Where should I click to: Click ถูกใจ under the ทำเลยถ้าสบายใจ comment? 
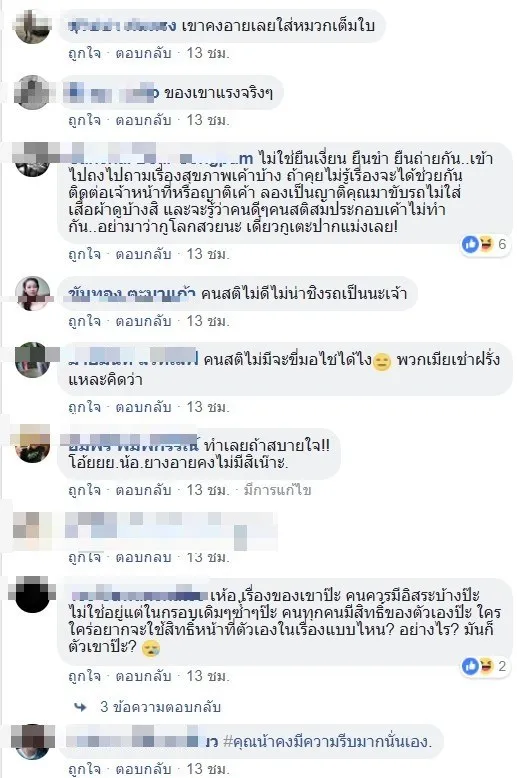(x=84, y=490)
